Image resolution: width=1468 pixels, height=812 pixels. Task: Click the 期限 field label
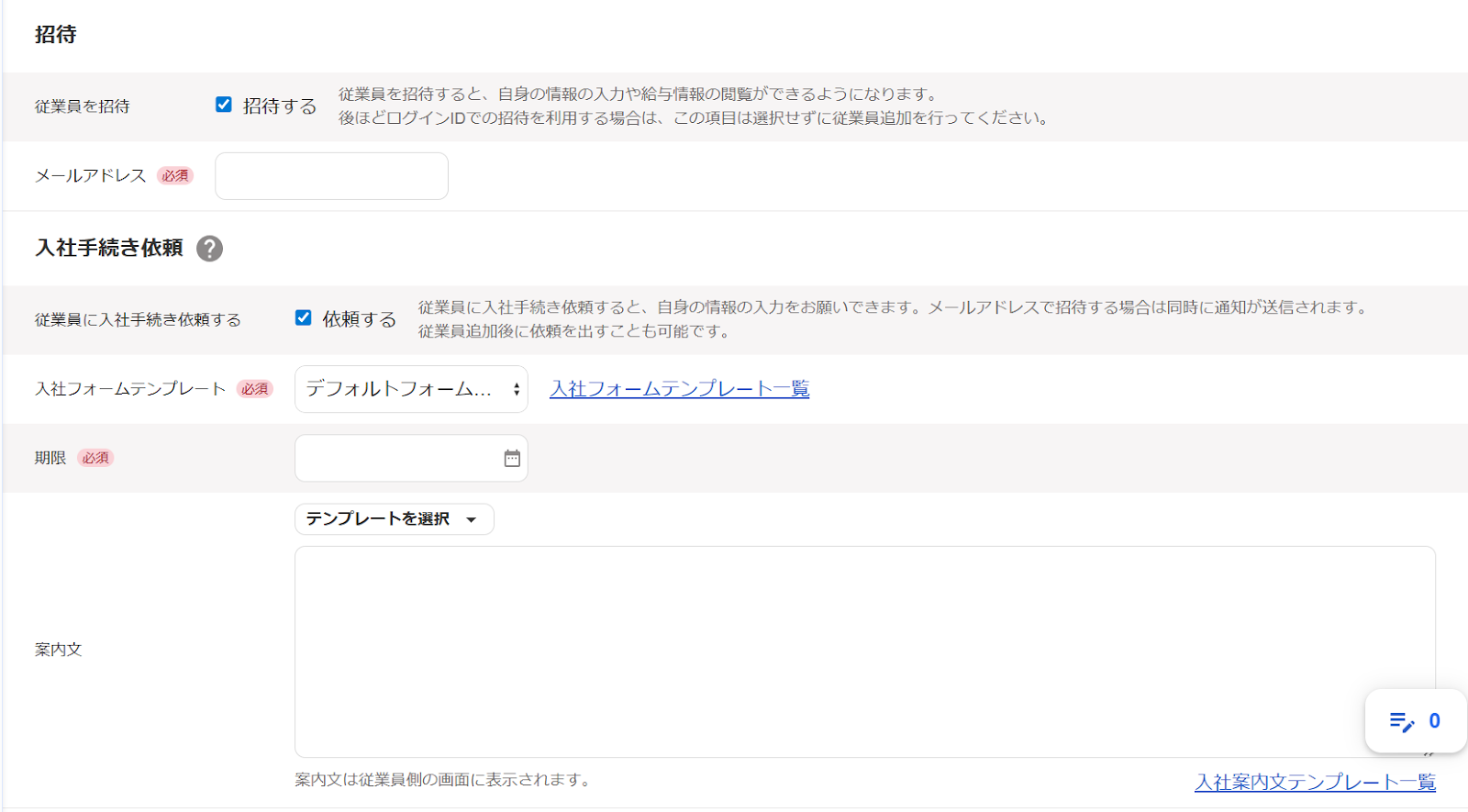coord(50,458)
